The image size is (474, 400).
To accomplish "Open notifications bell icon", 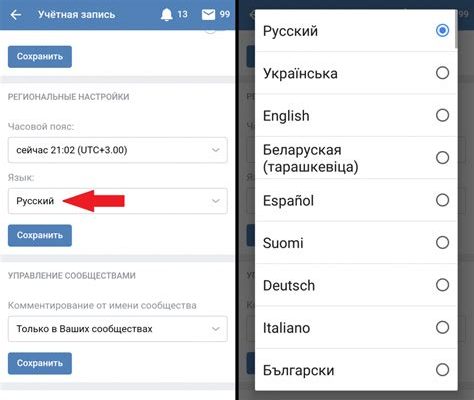I will 167,15.
